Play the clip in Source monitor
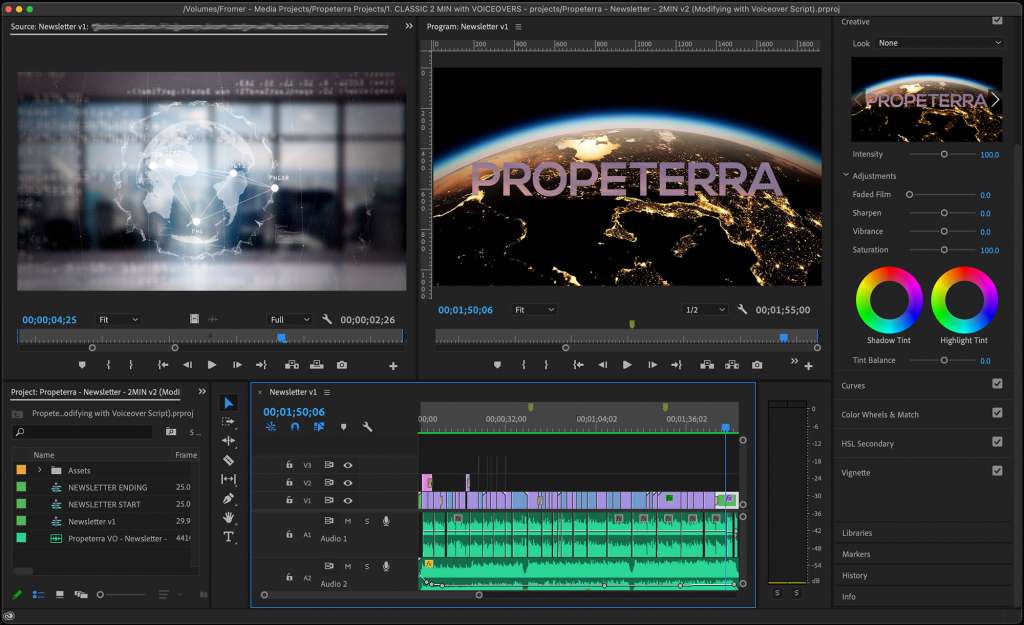The width and height of the screenshot is (1024, 625). [212, 365]
